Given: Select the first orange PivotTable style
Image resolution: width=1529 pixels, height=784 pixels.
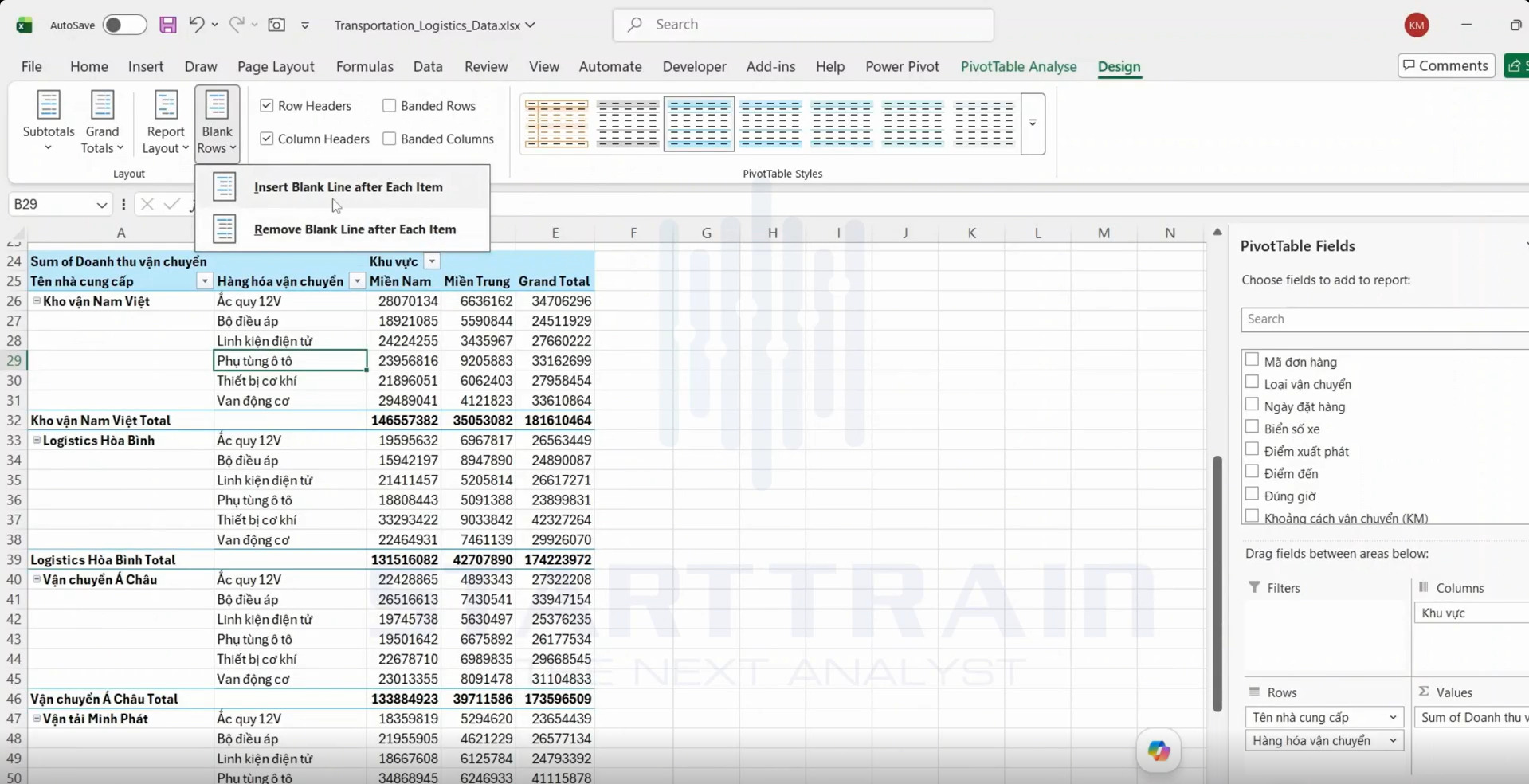Looking at the screenshot, I should coord(556,123).
